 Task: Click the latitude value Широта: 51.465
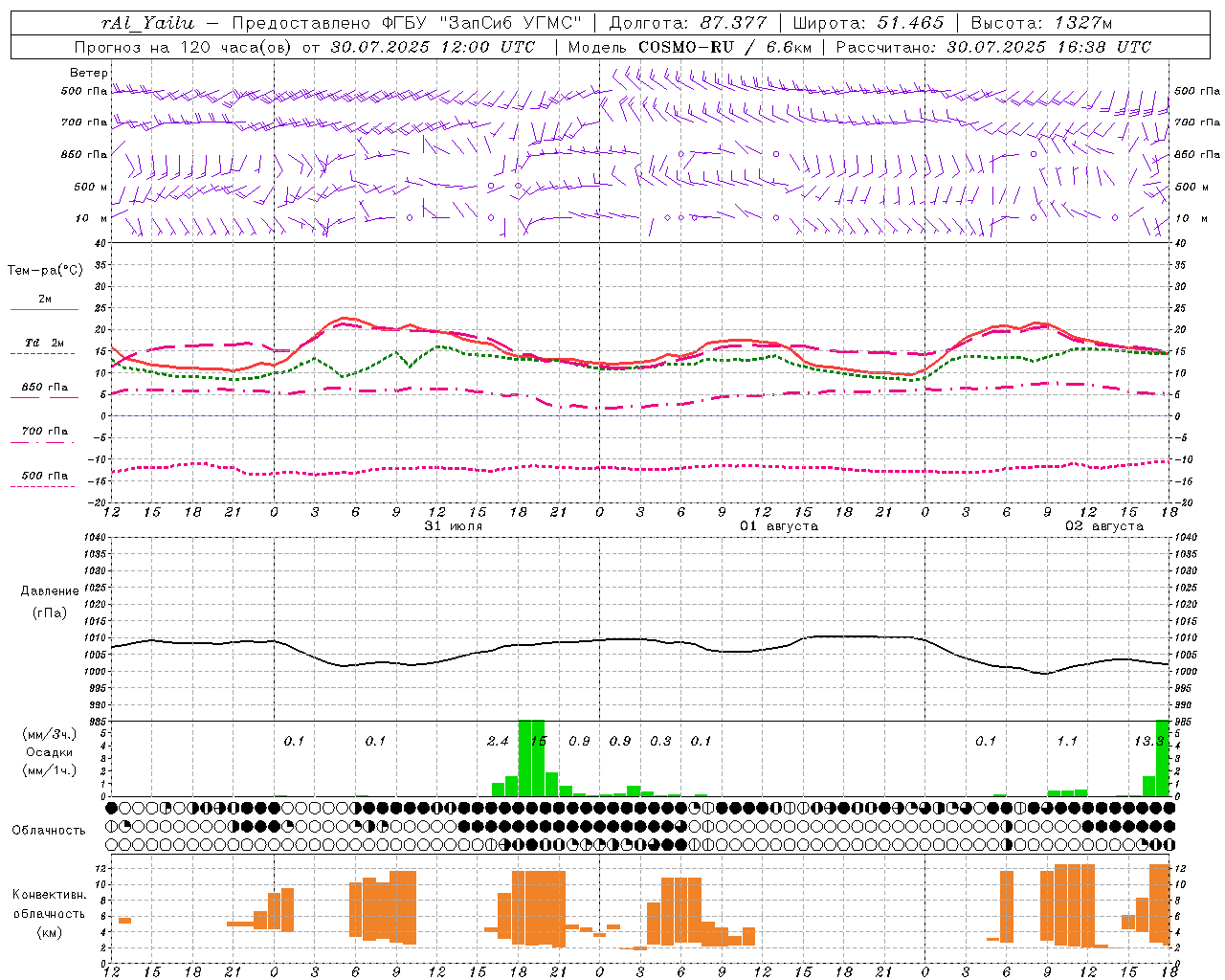(869, 23)
